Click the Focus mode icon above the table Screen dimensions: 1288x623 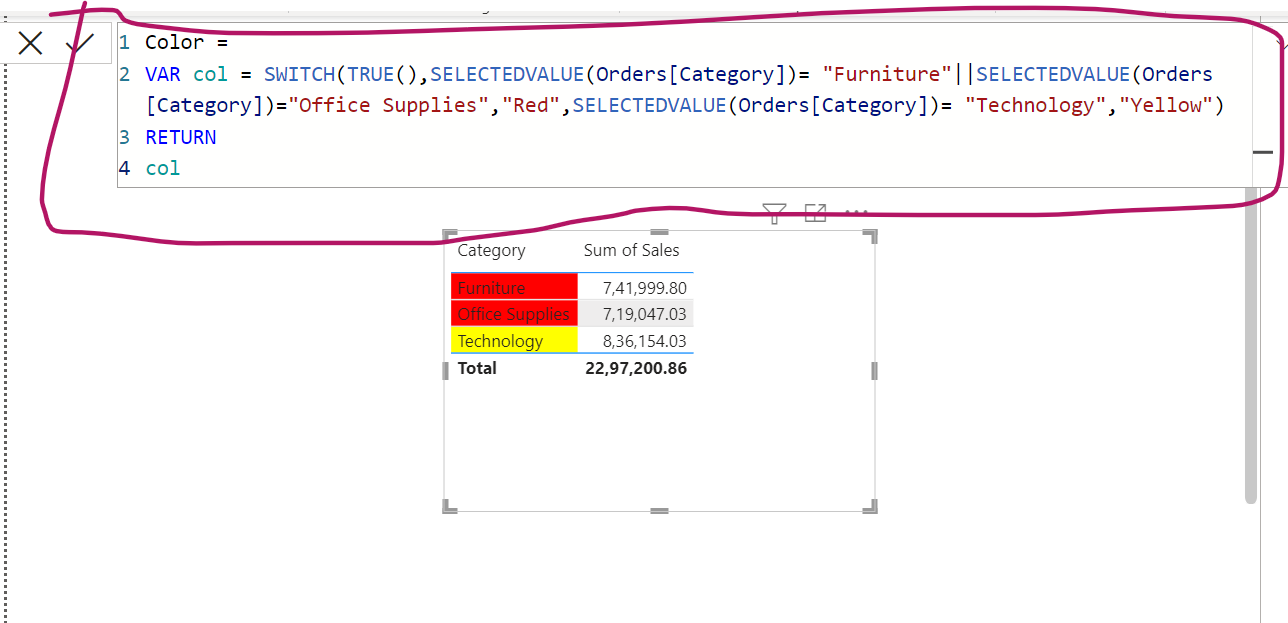point(816,212)
